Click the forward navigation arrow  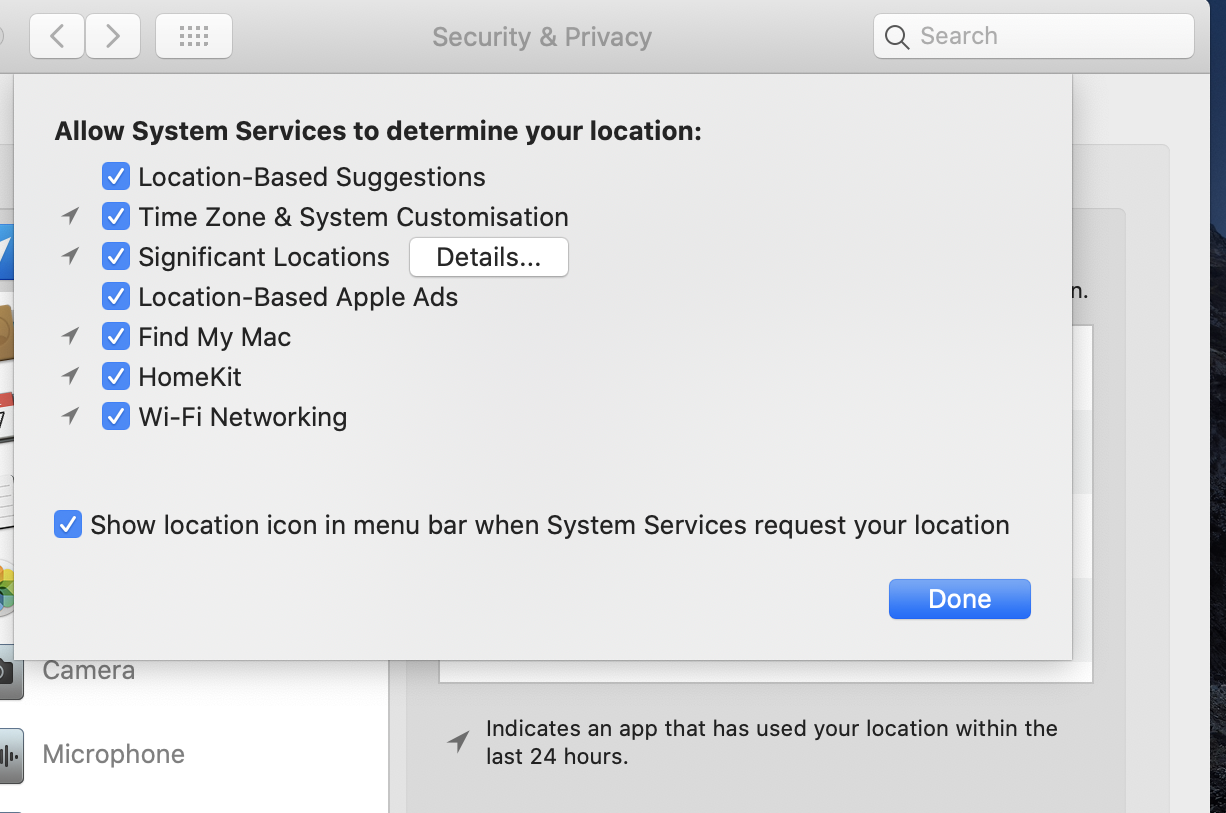click(x=112, y=37)
